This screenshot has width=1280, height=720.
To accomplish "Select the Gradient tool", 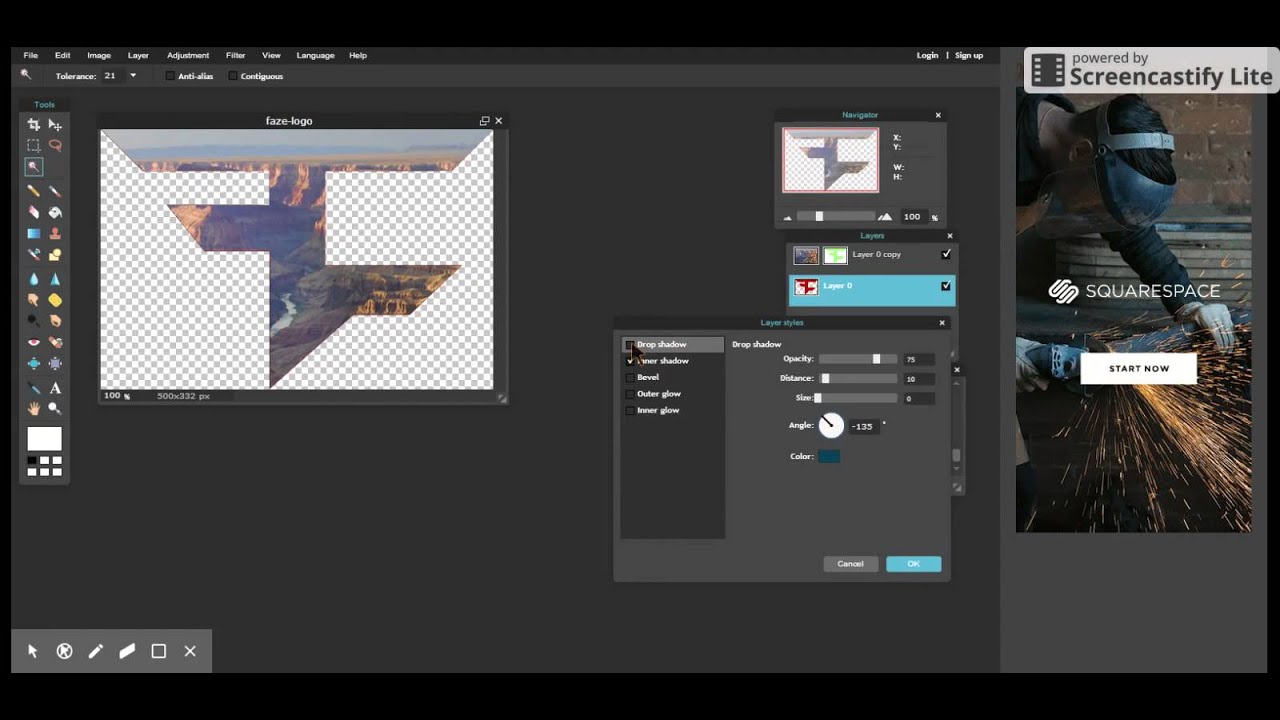I will (x=33, y=233).
